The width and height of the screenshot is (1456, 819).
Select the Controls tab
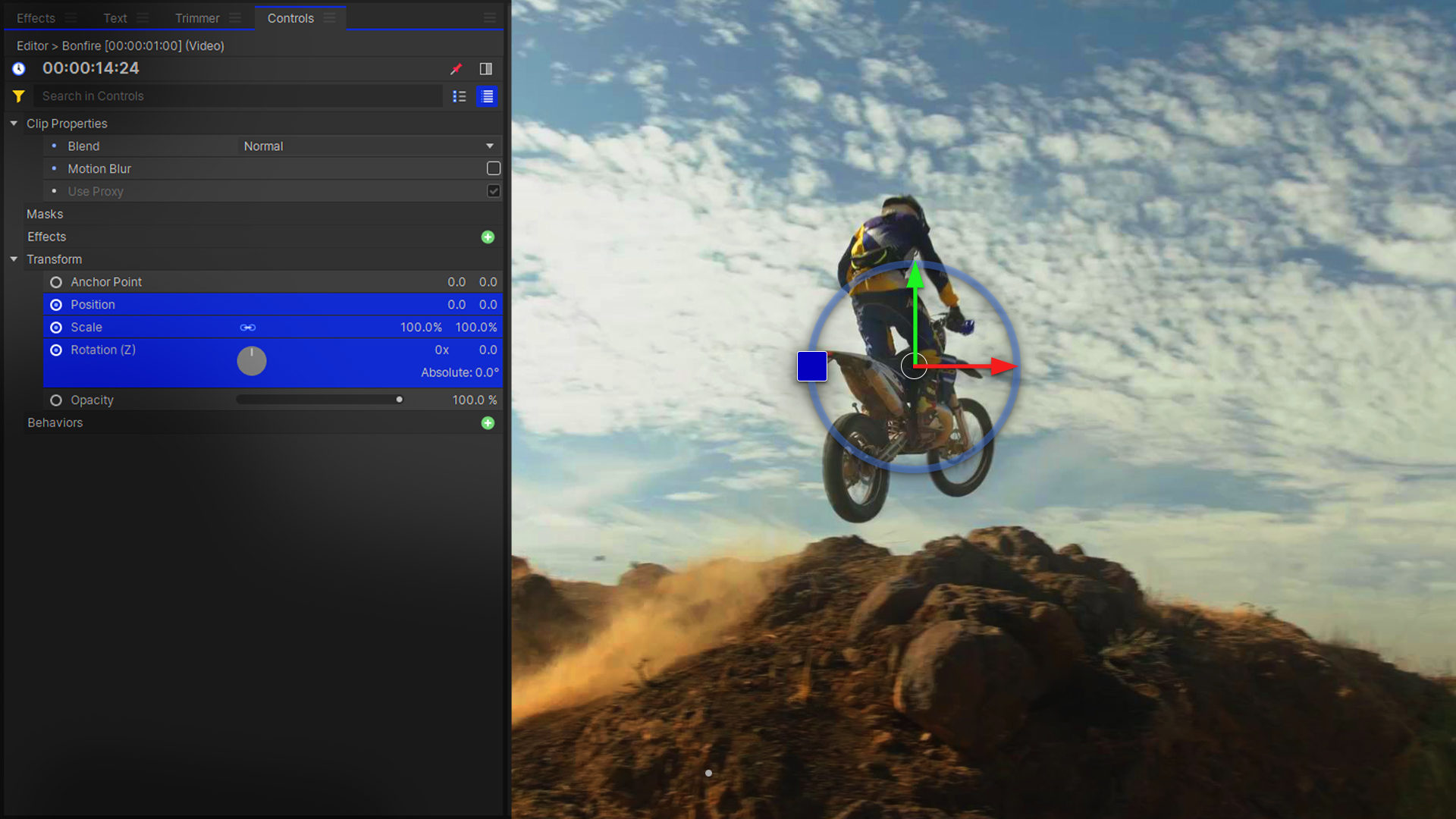[290, 18]
